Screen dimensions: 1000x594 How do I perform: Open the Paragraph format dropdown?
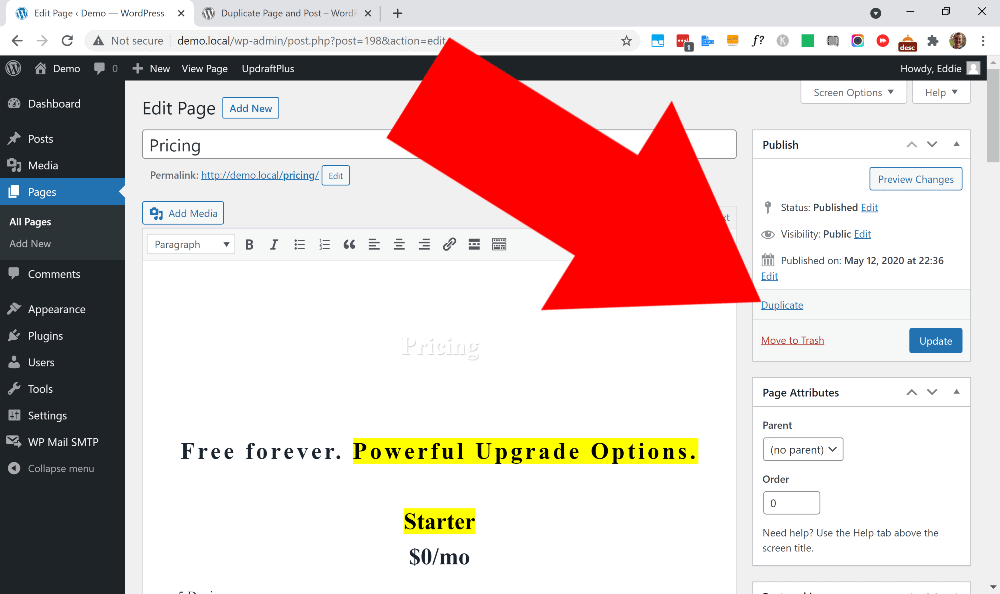[191, 244]
